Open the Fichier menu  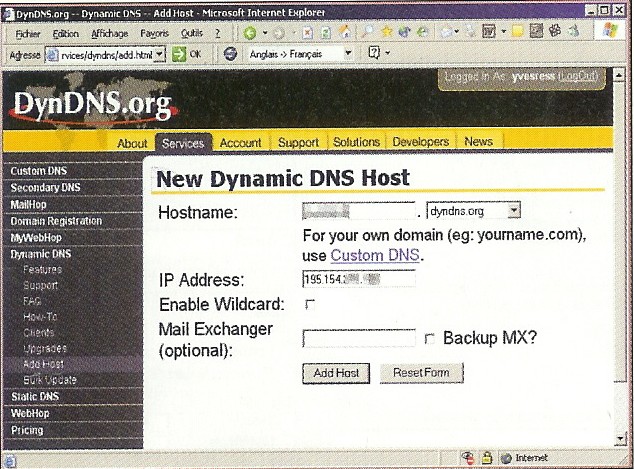pos(27,34)
